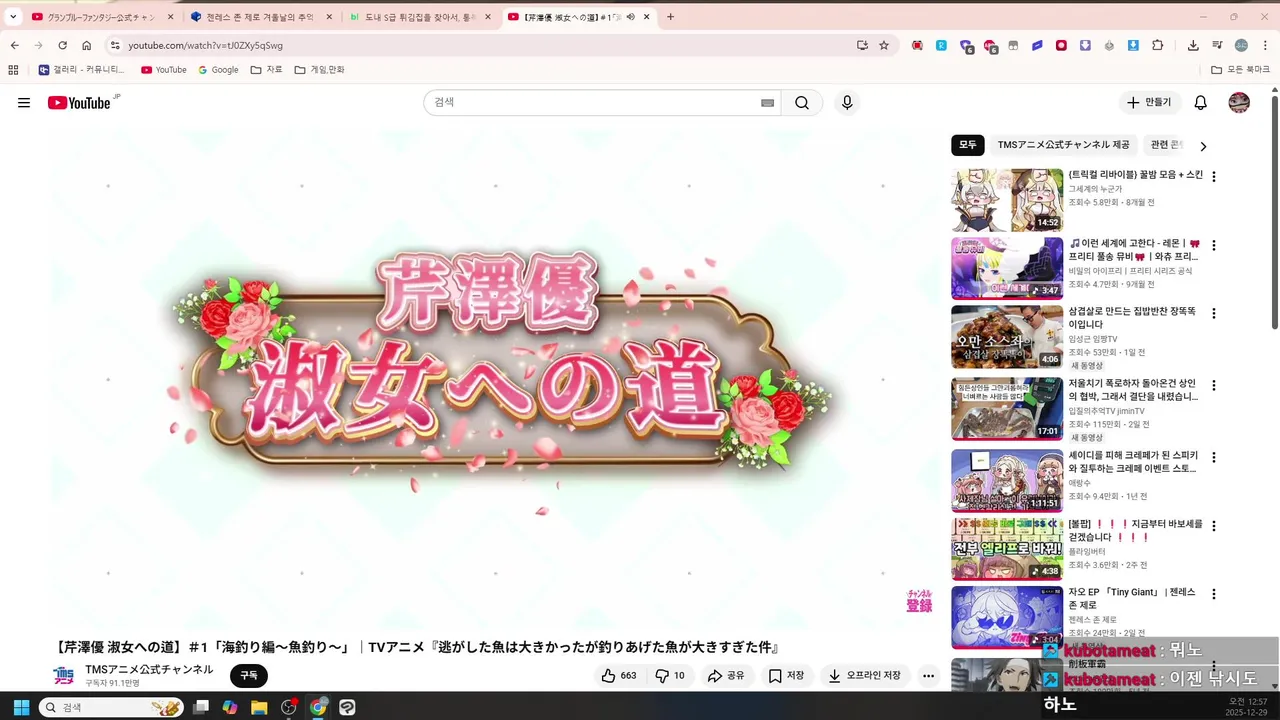Open OBS Studio from the taskbar
This screenshot has width=1280, height=720.
coord(289,707)
